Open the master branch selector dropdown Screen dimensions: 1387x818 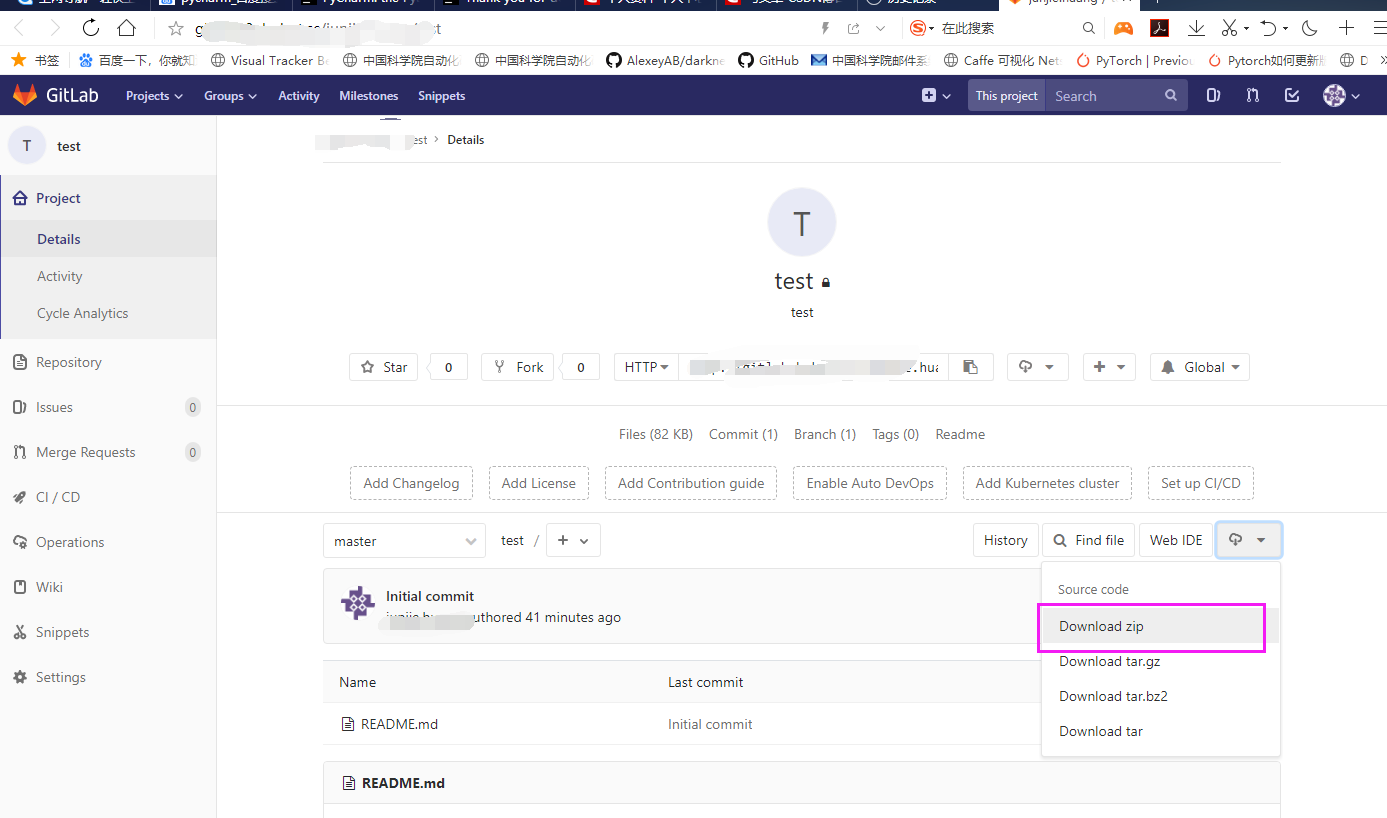404,540
